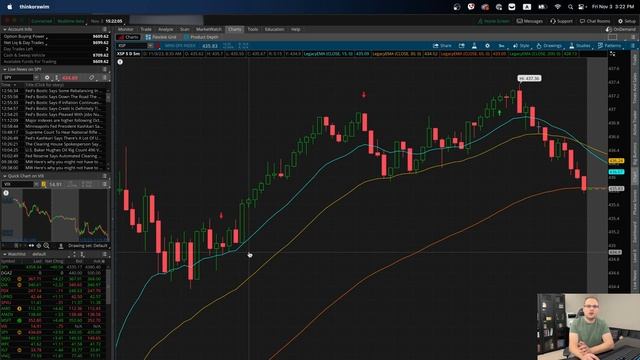Collapse the Account Info gadget
640x360 pixels.
point(5,29)
